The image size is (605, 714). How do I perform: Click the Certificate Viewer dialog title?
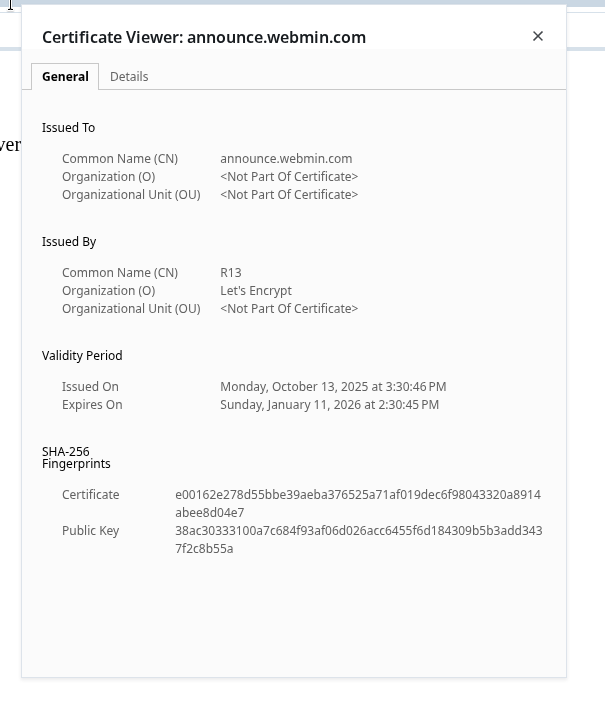204,37
